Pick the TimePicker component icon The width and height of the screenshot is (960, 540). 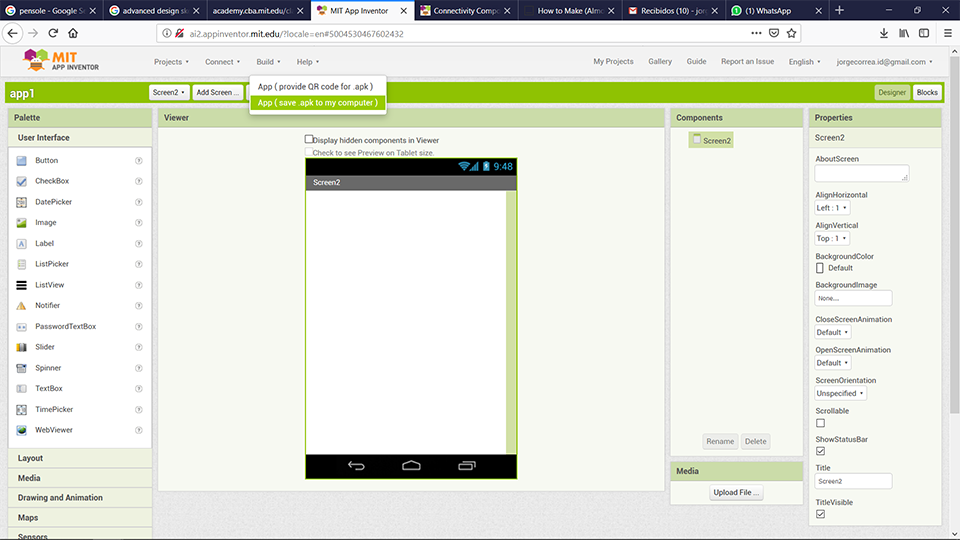click(21, 410)
